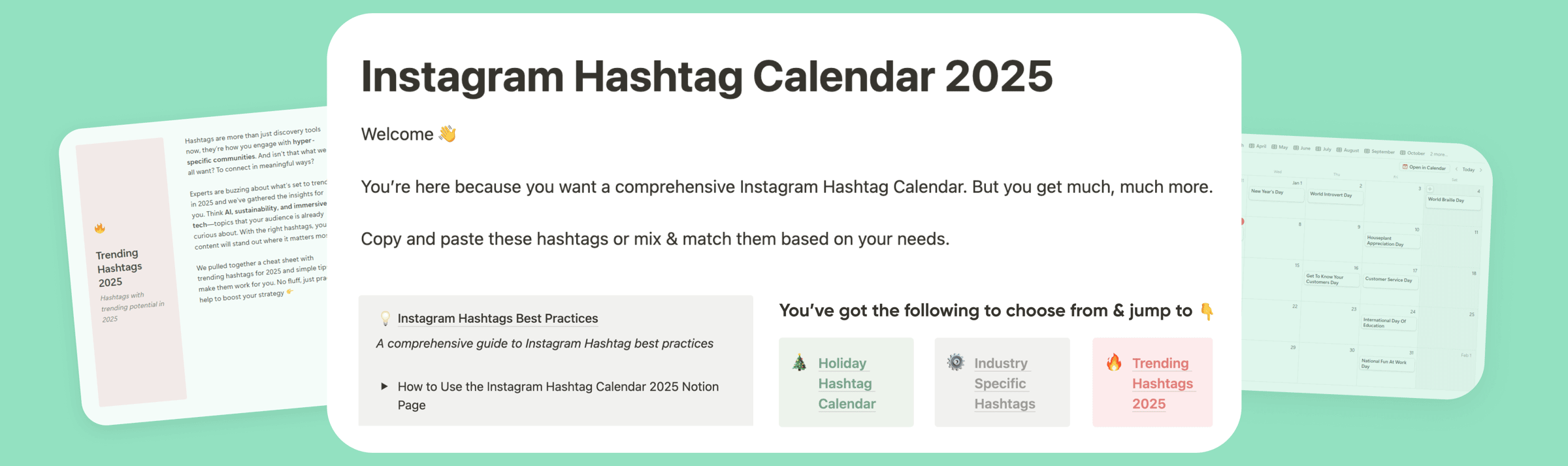Go to previous month with left chevron
Image resolution: width=1568 pixels, height=466 pixels.
[x=1456, y=169]
